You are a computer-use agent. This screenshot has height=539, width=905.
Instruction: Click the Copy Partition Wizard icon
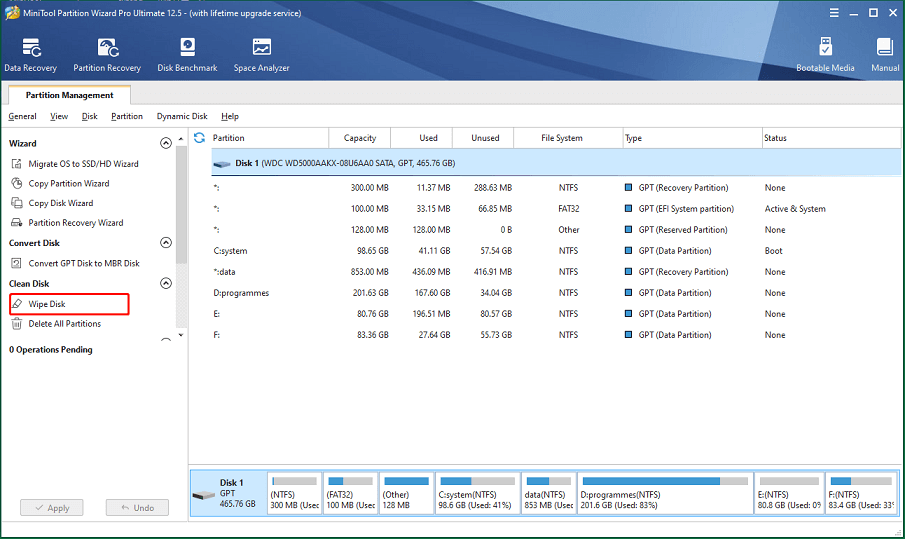[x=17, y=184]
